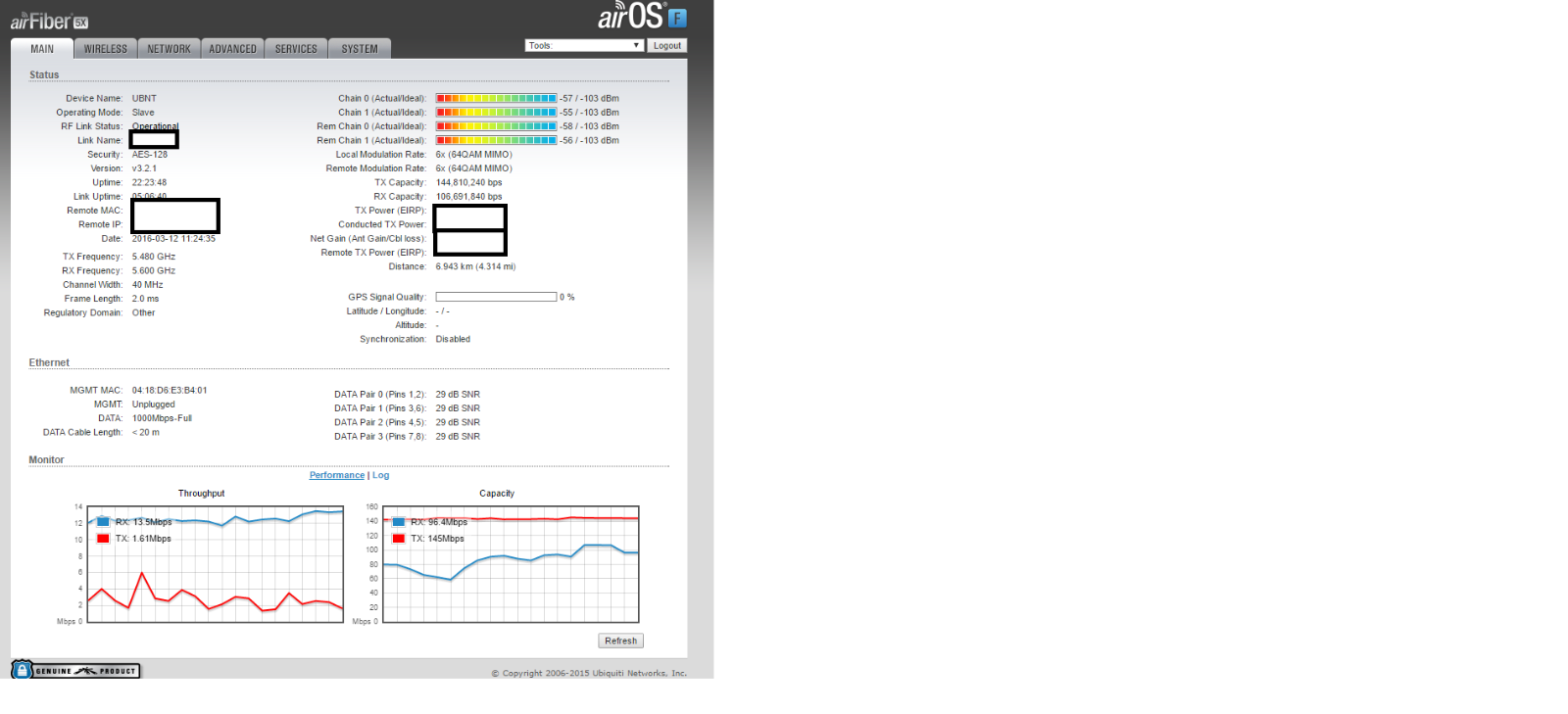Click the Logout button
The width and height of the screenshot is (1568, 714).
pyautogui.click(x=667, y=45)
